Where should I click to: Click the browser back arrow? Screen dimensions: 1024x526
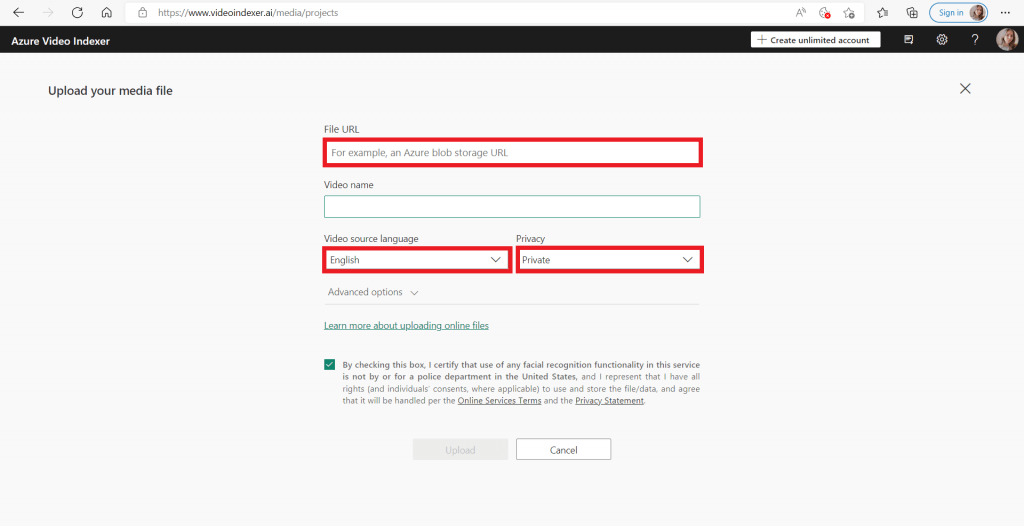(x=18, y=13)
